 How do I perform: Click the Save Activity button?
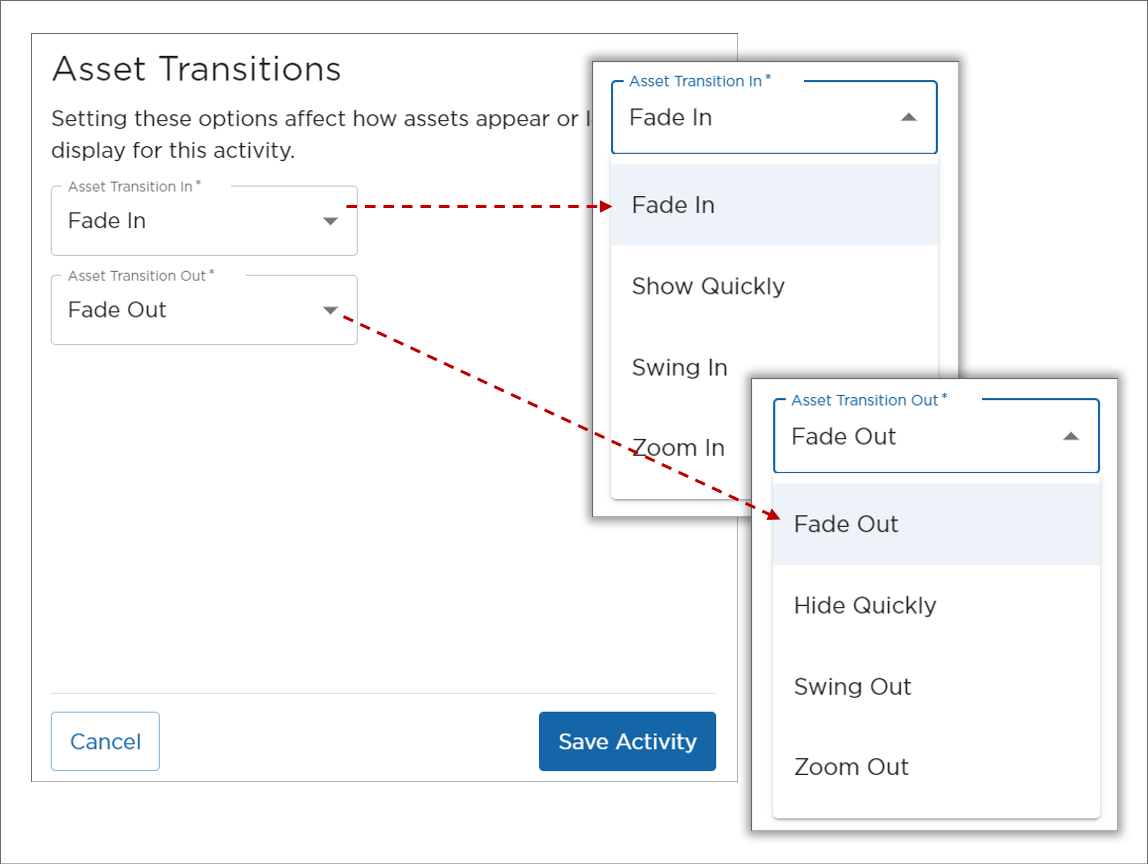pyautogui.click(x=627, y=741)
